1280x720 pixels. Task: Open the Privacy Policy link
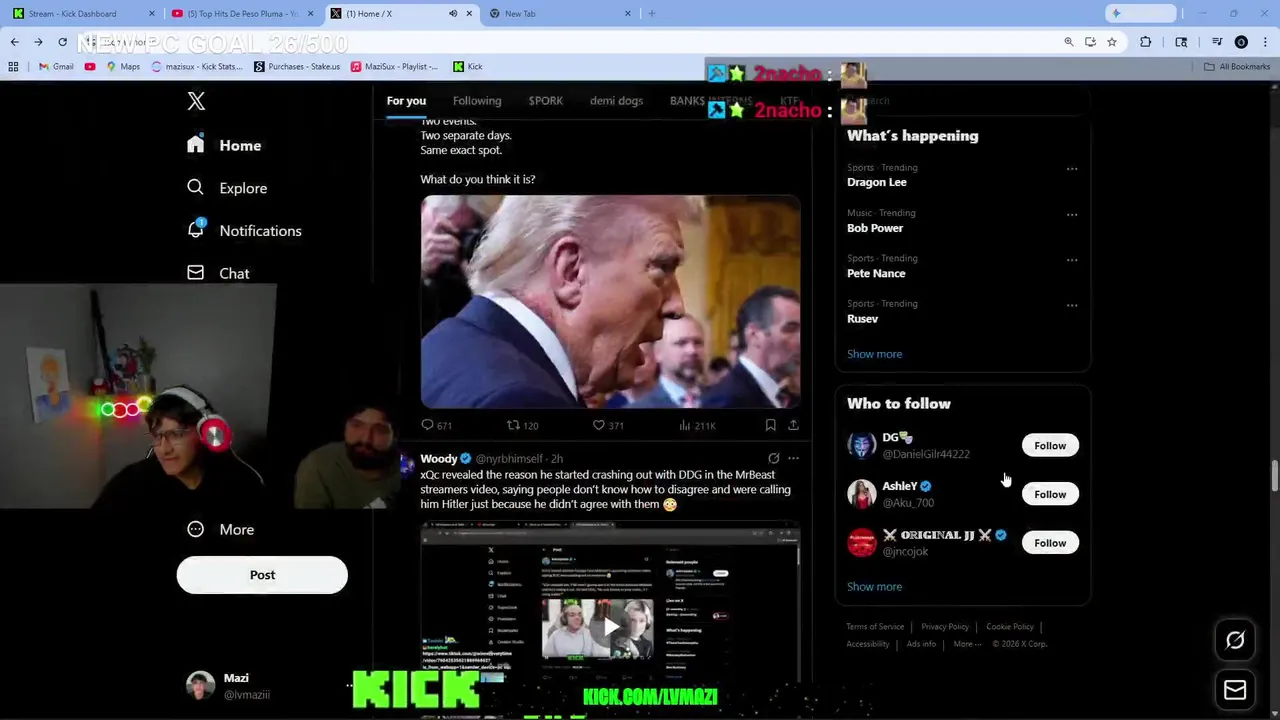pos(945,627)
